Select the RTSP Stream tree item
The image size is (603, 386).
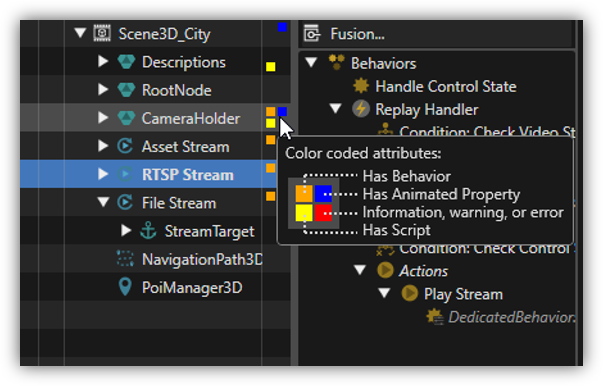coord(188,175)
